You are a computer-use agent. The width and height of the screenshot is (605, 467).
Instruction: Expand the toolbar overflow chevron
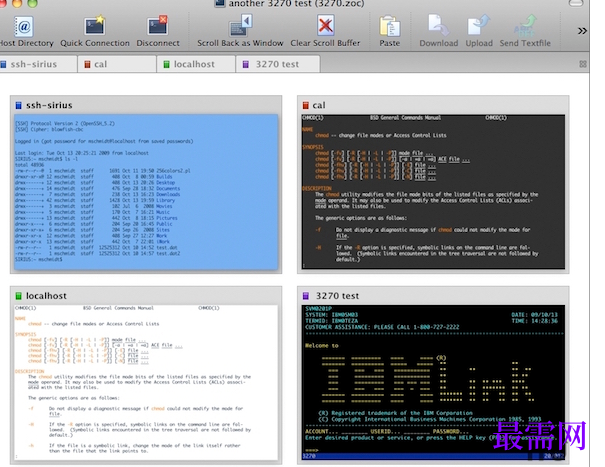tap(582, 31)
